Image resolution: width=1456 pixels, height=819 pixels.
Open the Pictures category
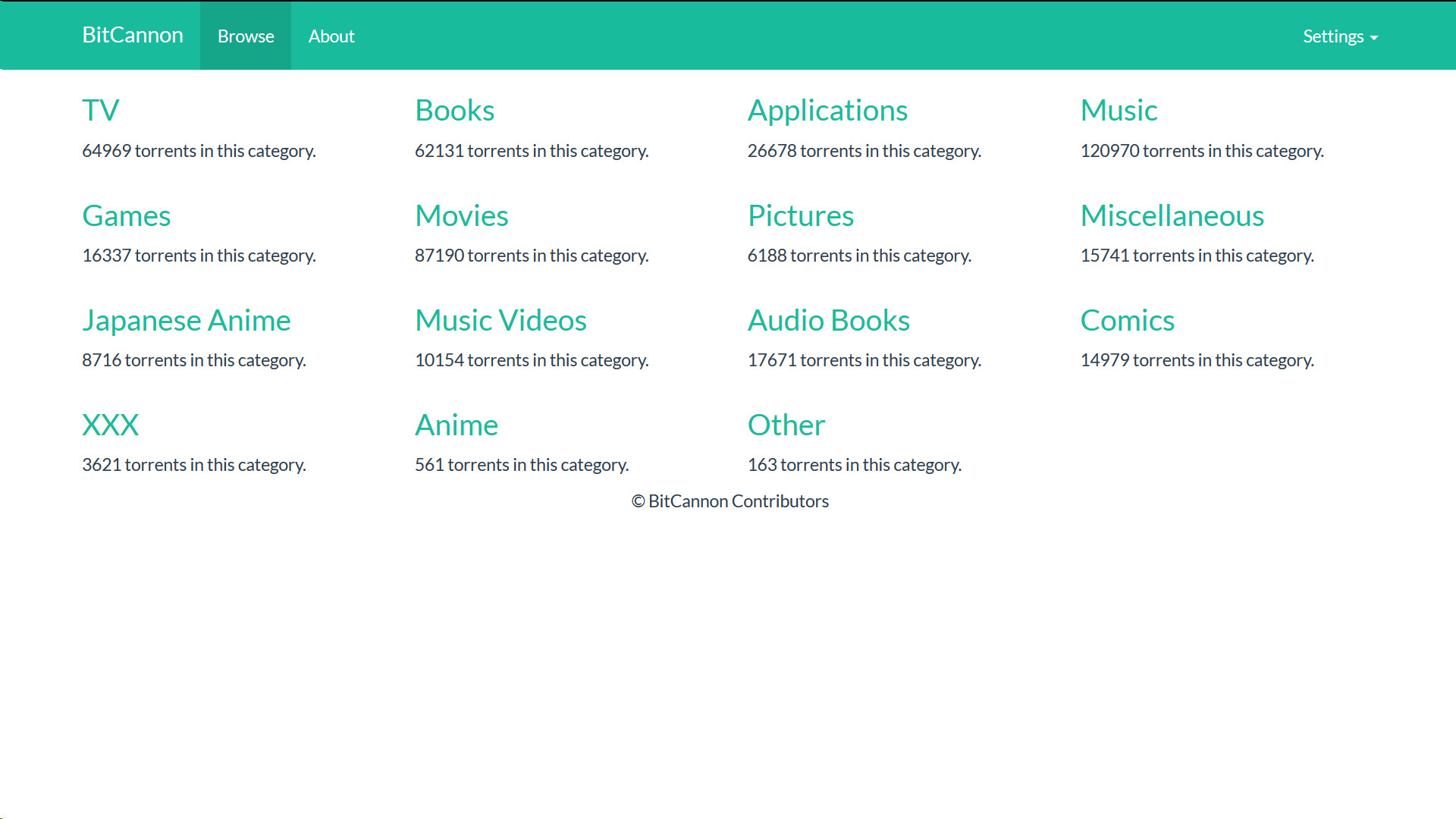[x=800, y=216]
